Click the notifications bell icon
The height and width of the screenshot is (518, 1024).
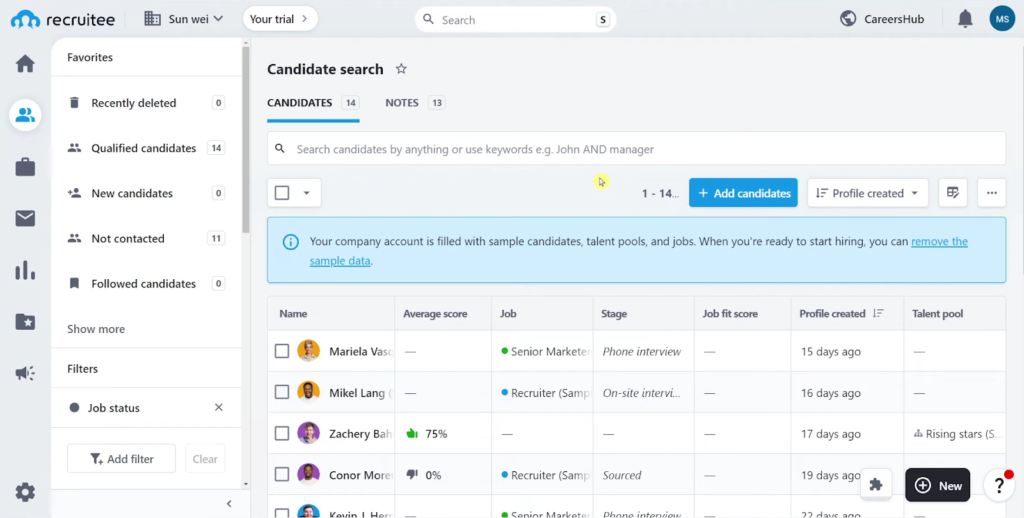click(965, 19)
